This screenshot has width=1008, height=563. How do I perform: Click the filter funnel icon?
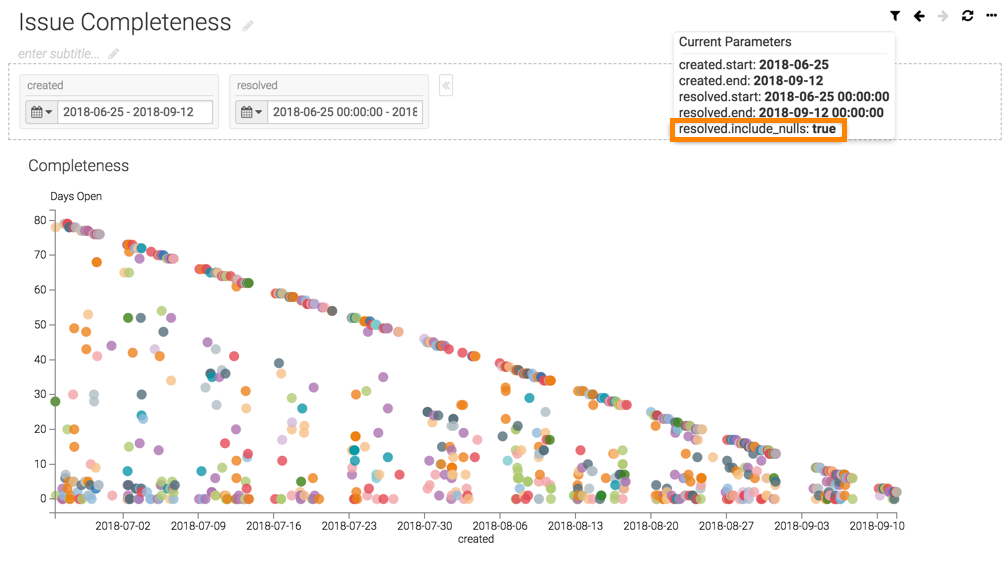click(895, 16)
